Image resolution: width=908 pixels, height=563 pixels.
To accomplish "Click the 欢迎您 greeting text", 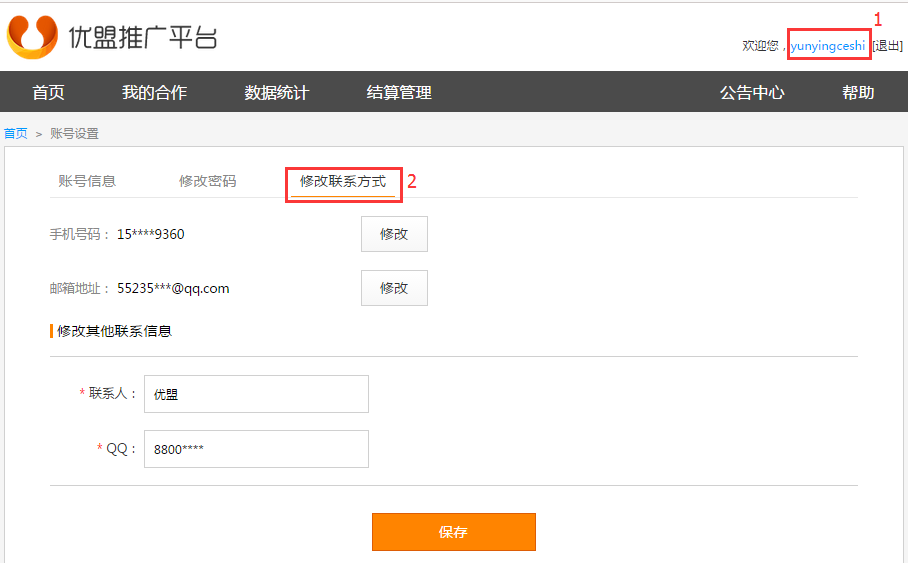I will [760, 46].
